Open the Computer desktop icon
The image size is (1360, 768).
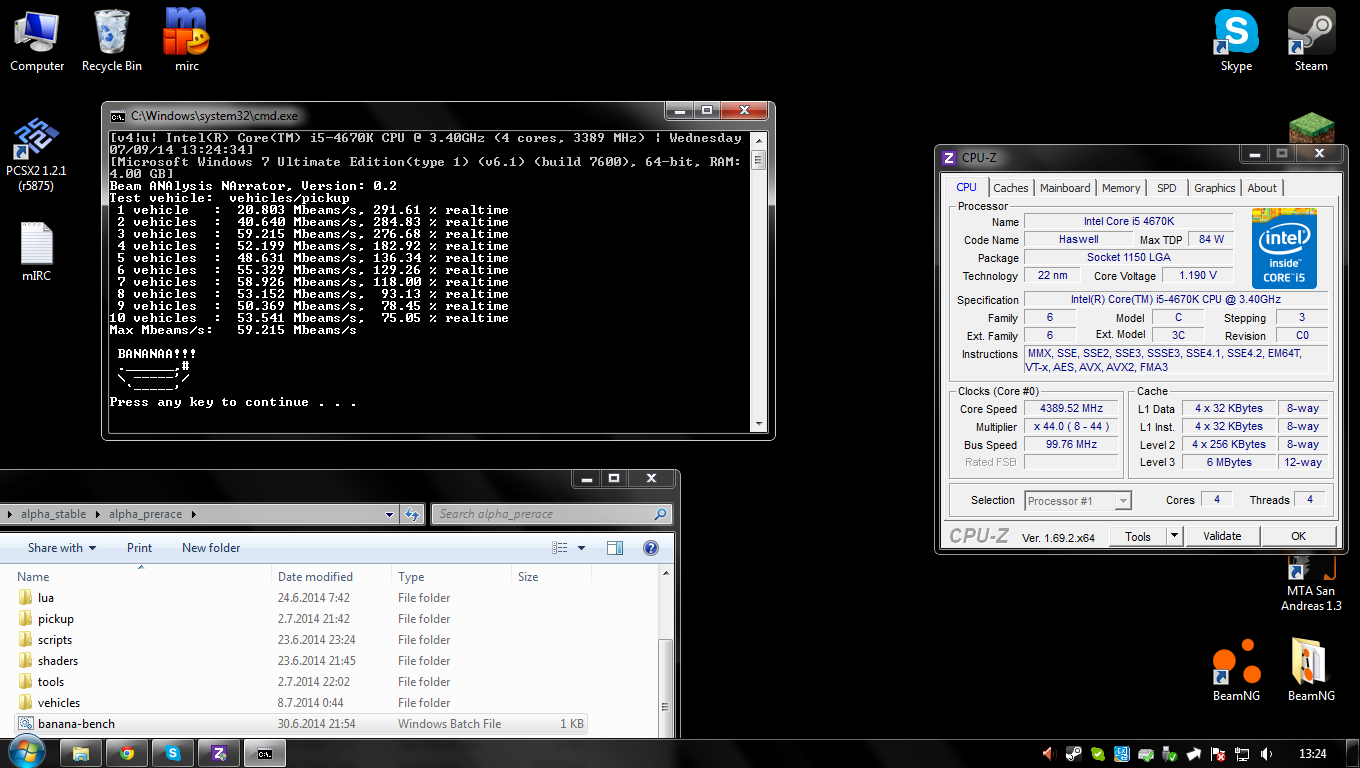click(37, 40)
